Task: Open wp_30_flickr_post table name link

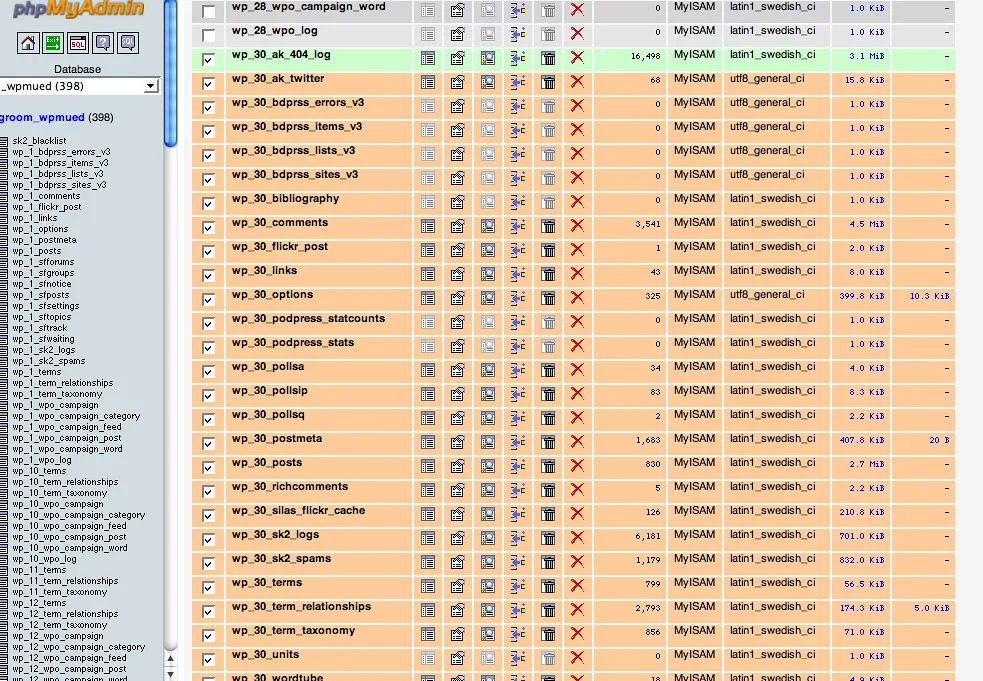Action: point(279,247)
